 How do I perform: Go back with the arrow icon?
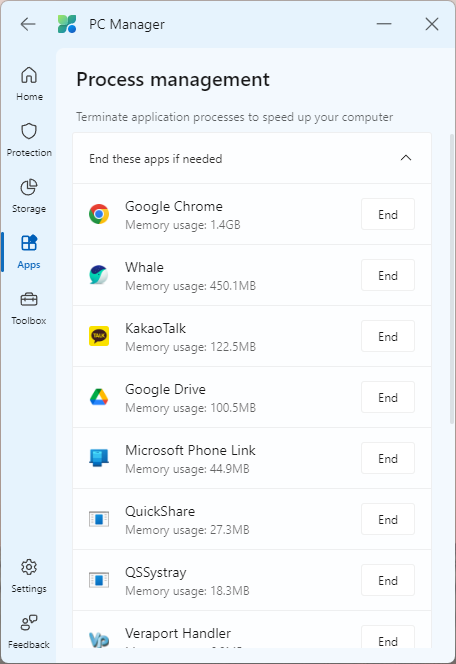(28, 24)
